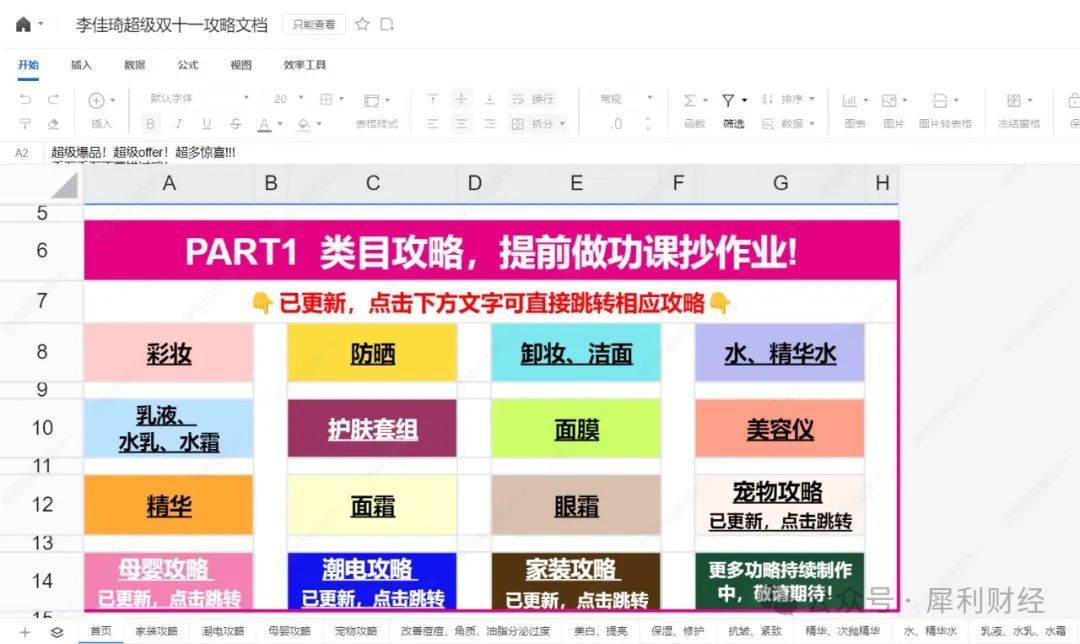Toggle strikethrough formatting
Viewport: 1080px width, 644px height.
[x=236, y=124]
